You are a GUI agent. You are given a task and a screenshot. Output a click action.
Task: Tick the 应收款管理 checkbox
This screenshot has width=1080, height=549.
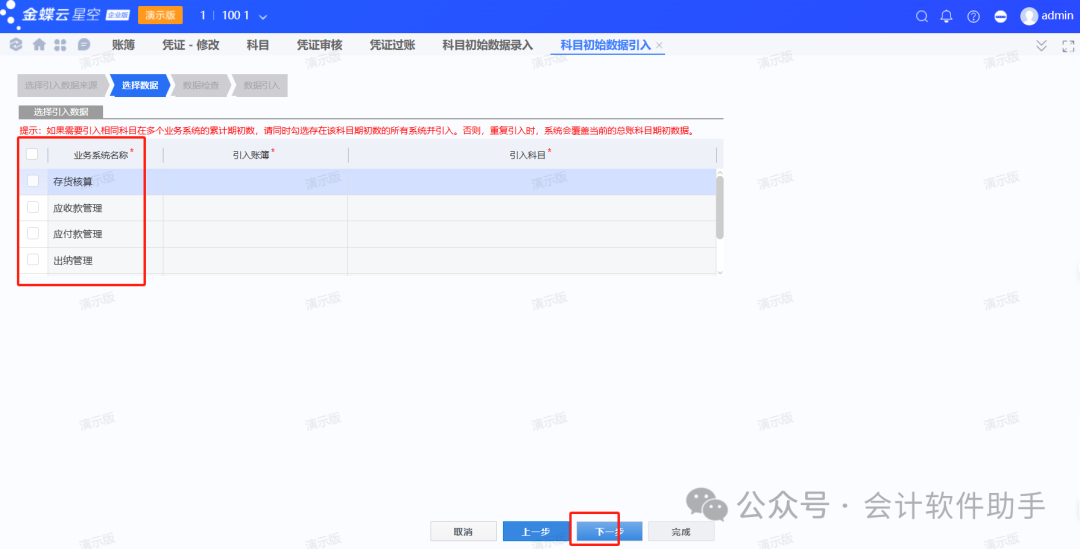coord(33,207)
